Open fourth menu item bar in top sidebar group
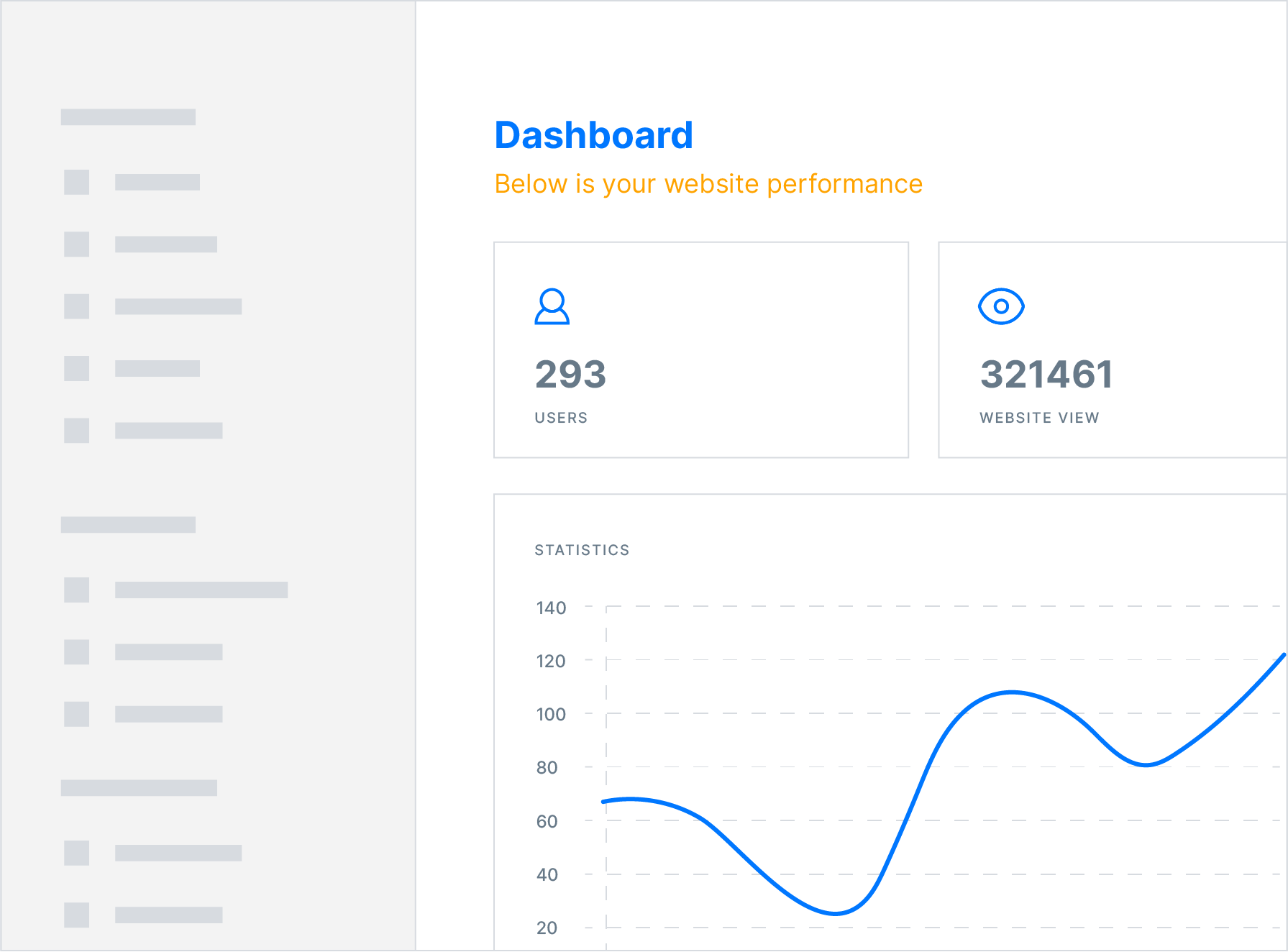 pos(157,369)
